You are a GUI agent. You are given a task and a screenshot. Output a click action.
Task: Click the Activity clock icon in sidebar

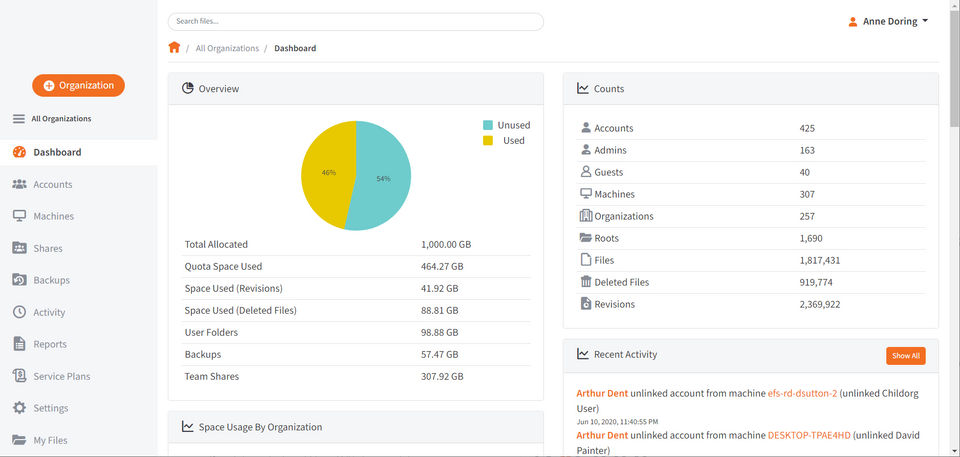tap(20, 312)
